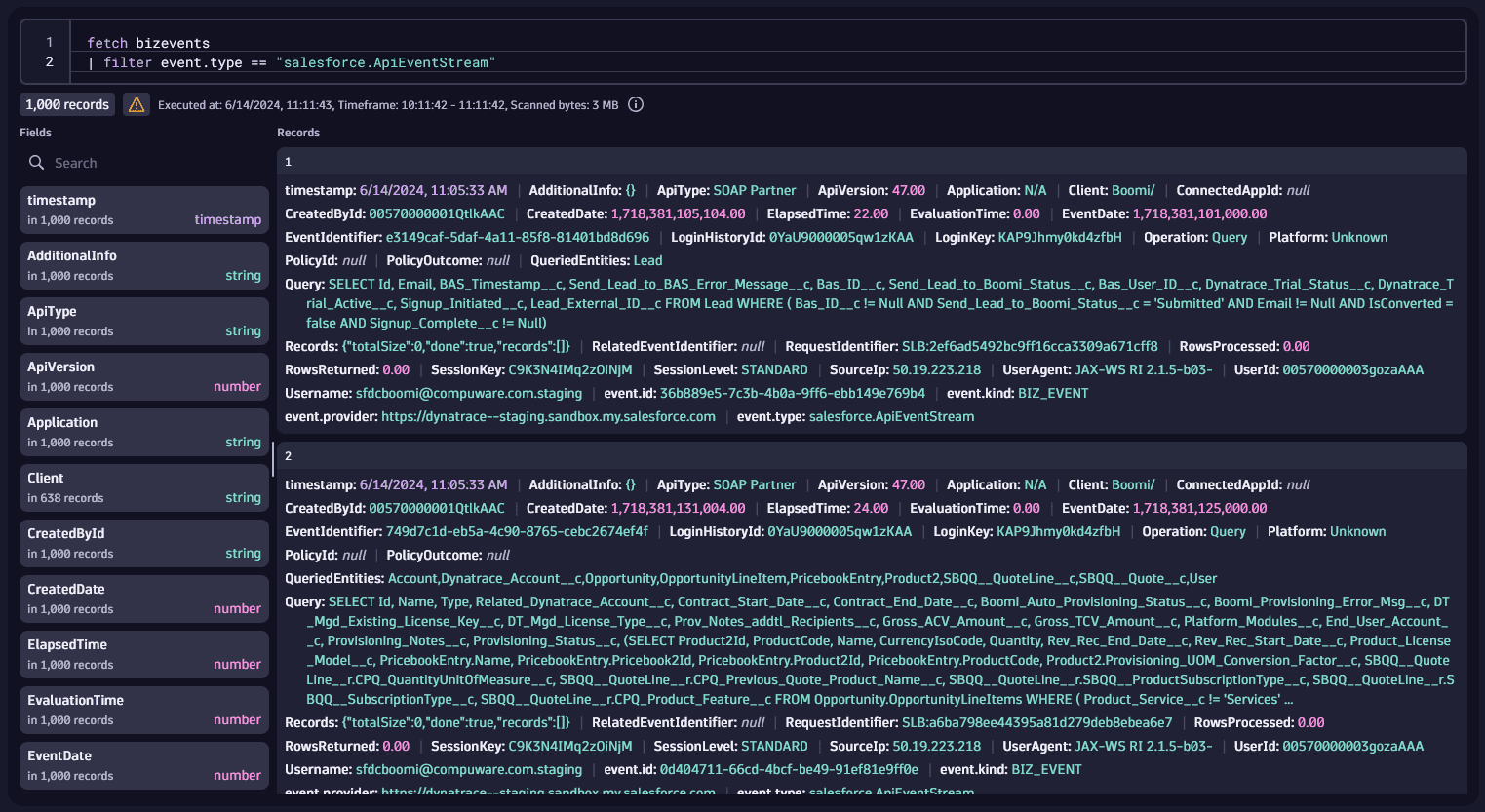The height and width of the screenshot is (812, 1485).
Task: Select the ApiVersion field card
Action: pos(144,376)
